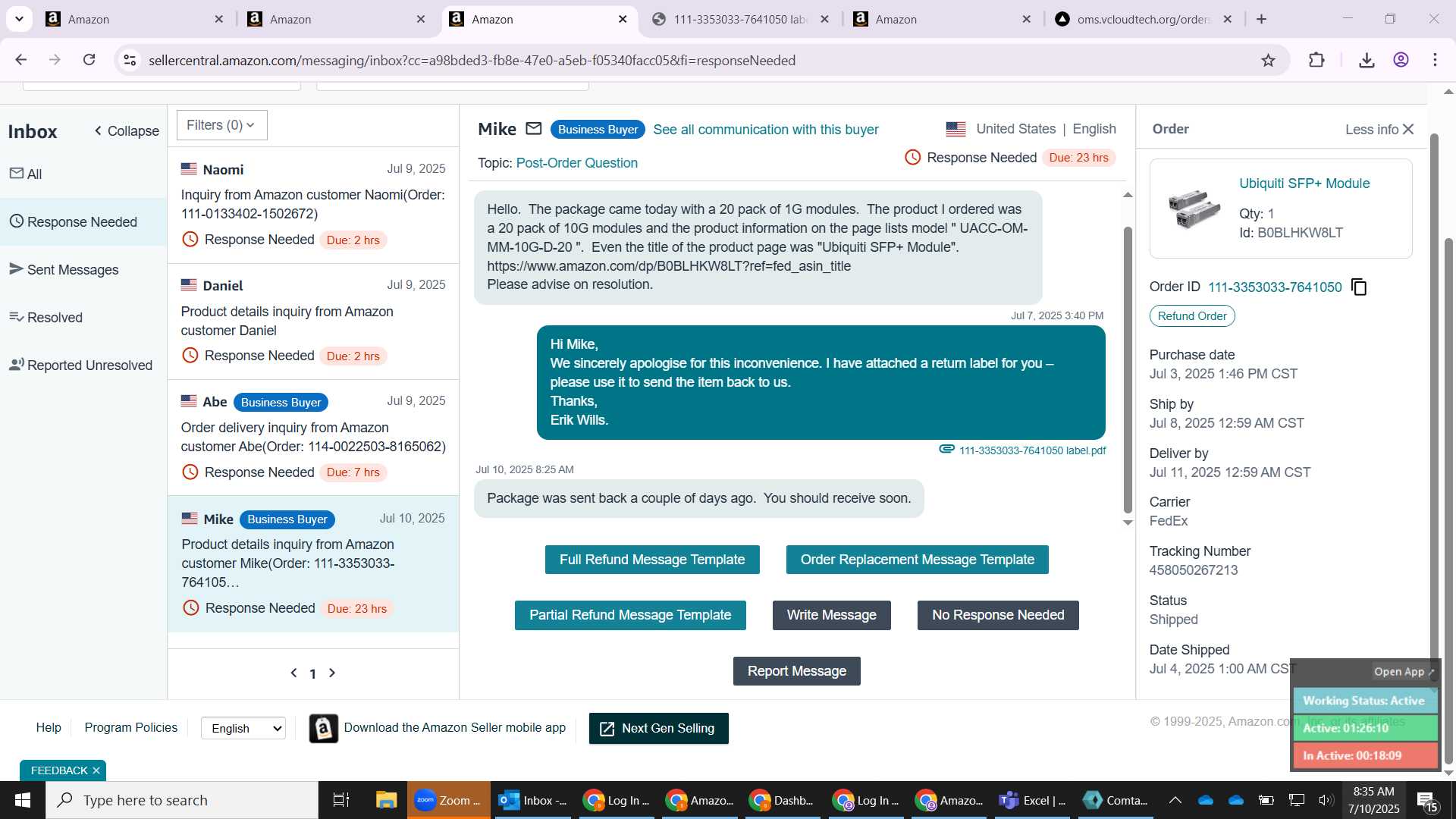1456x819 pixels.
Task: Go to previous inbox page arrow
Action: [293, 673]
